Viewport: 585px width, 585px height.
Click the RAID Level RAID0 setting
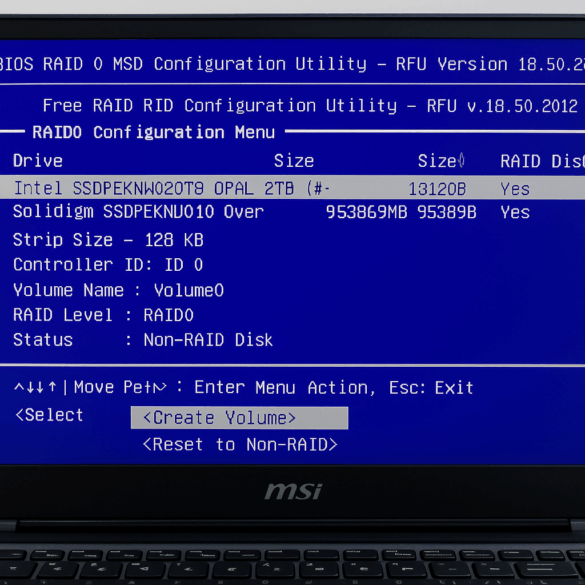point(103,315)
